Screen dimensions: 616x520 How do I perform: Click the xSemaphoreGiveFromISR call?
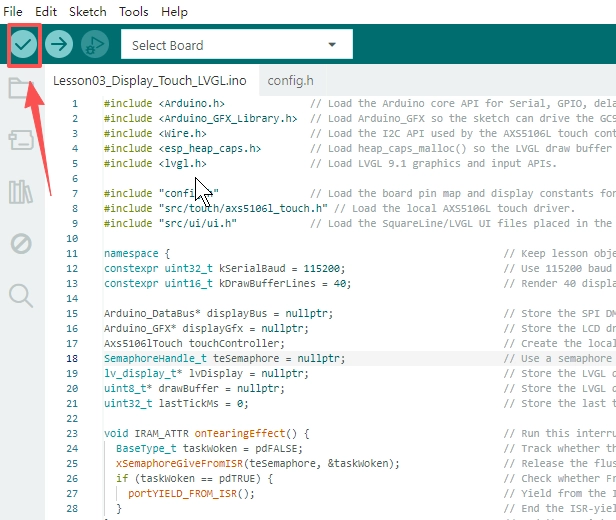pyautogui.click(x=258, y=463)
